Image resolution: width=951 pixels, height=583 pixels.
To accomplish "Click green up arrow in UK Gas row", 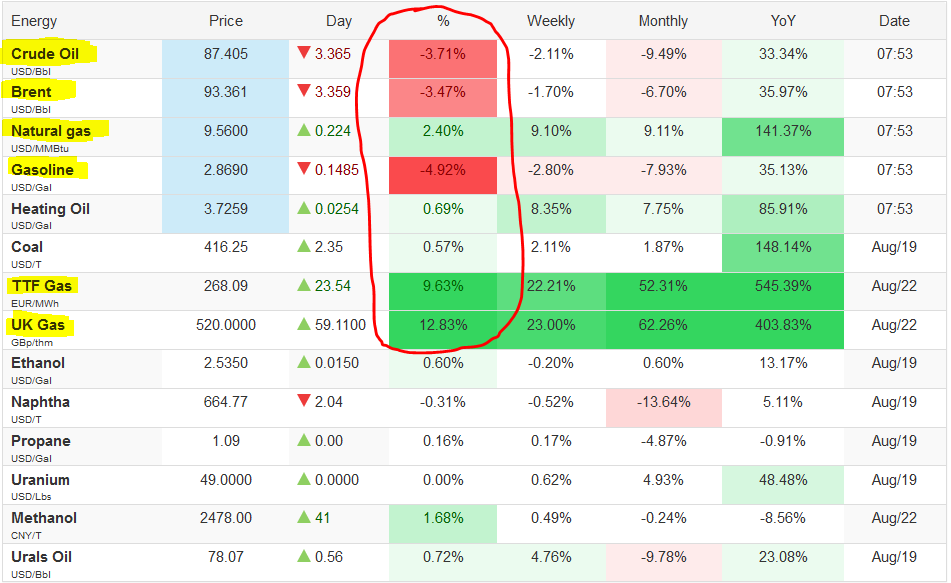I will tap(304, 324).
